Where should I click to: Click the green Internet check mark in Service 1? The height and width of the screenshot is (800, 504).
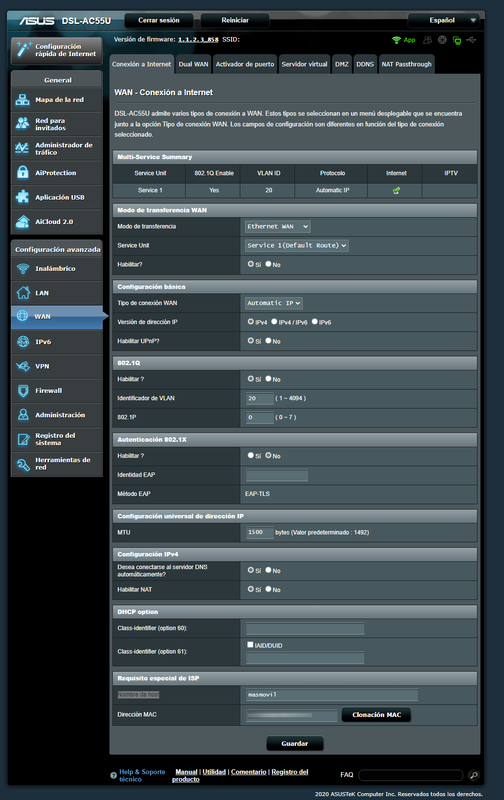[x=396, y=190]
